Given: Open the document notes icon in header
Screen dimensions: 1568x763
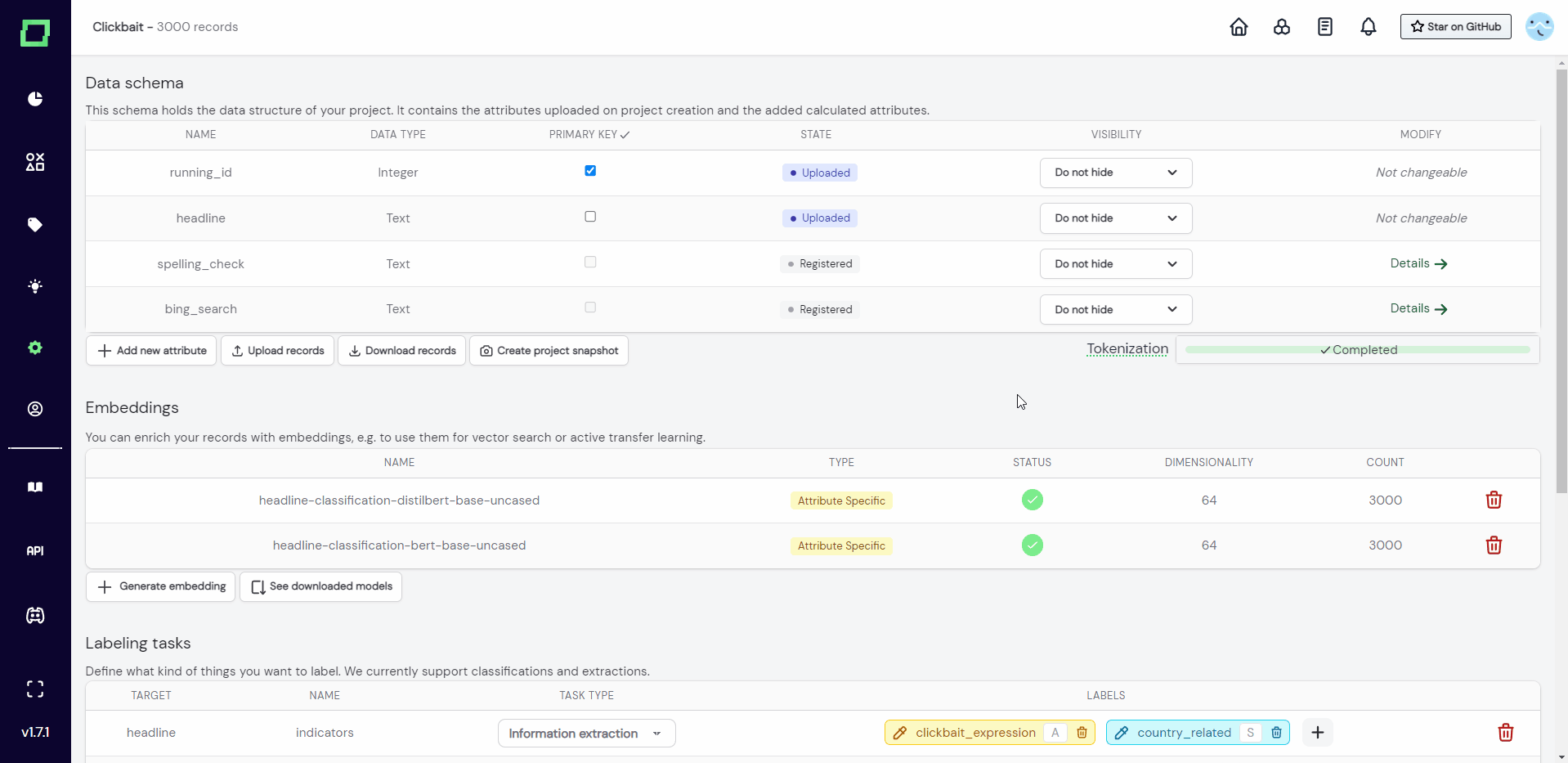Looking at the screenshot, I should click(x=1325, y=27).
